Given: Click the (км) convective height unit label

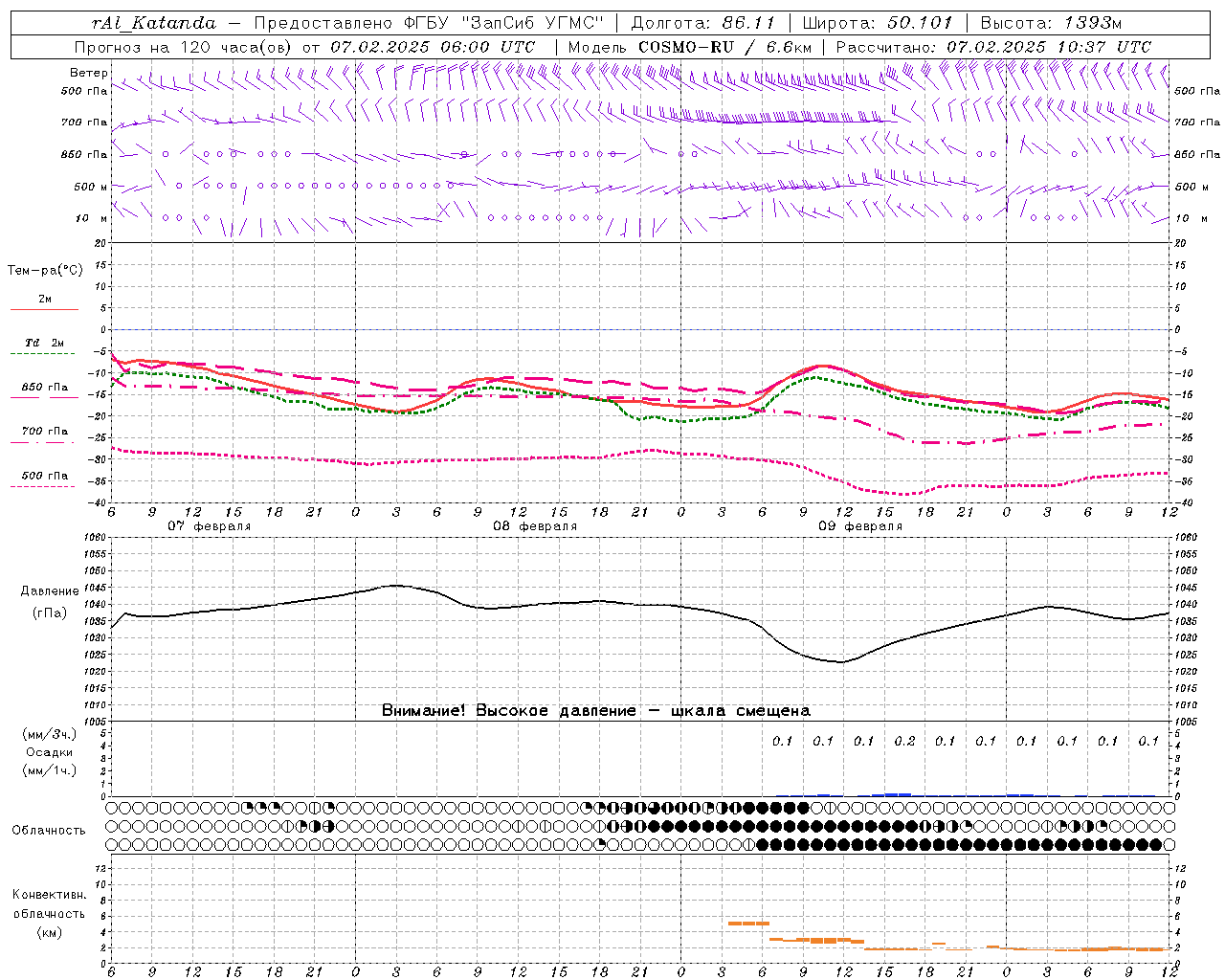Looking at the screenshot, I should pos(49,932).
